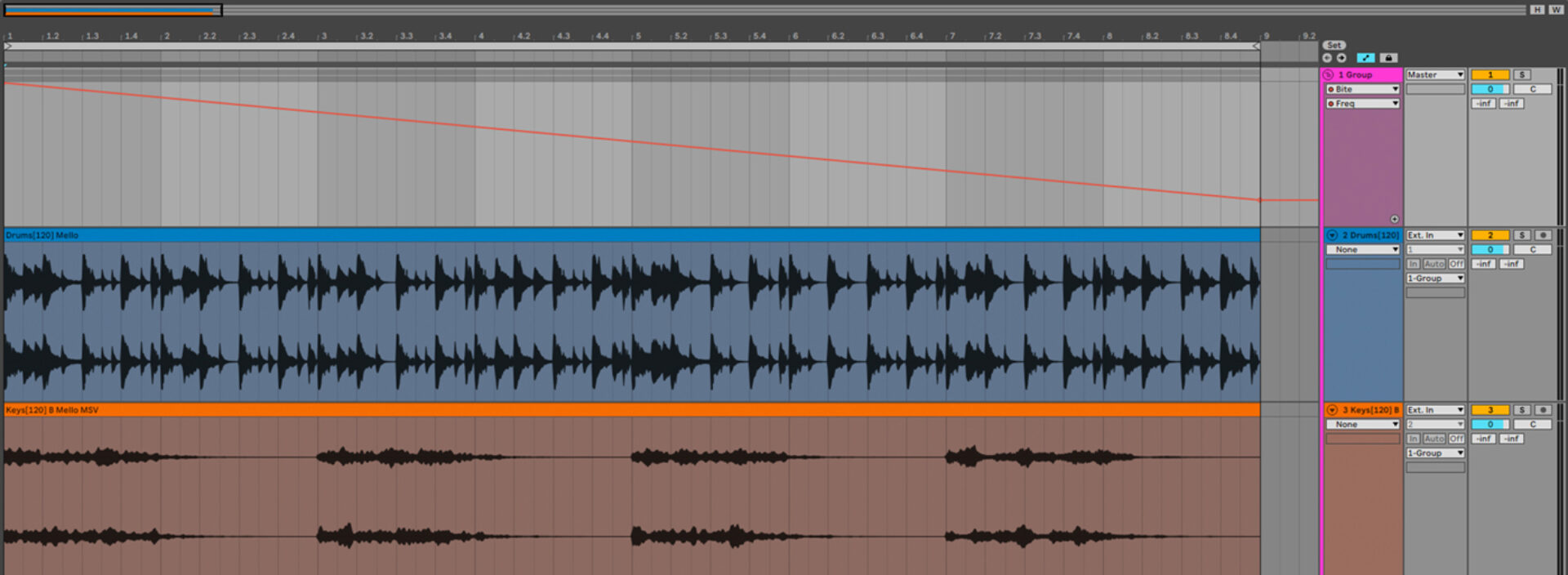
Task: Go to the next locator arrow
Action: (1342, 58)
